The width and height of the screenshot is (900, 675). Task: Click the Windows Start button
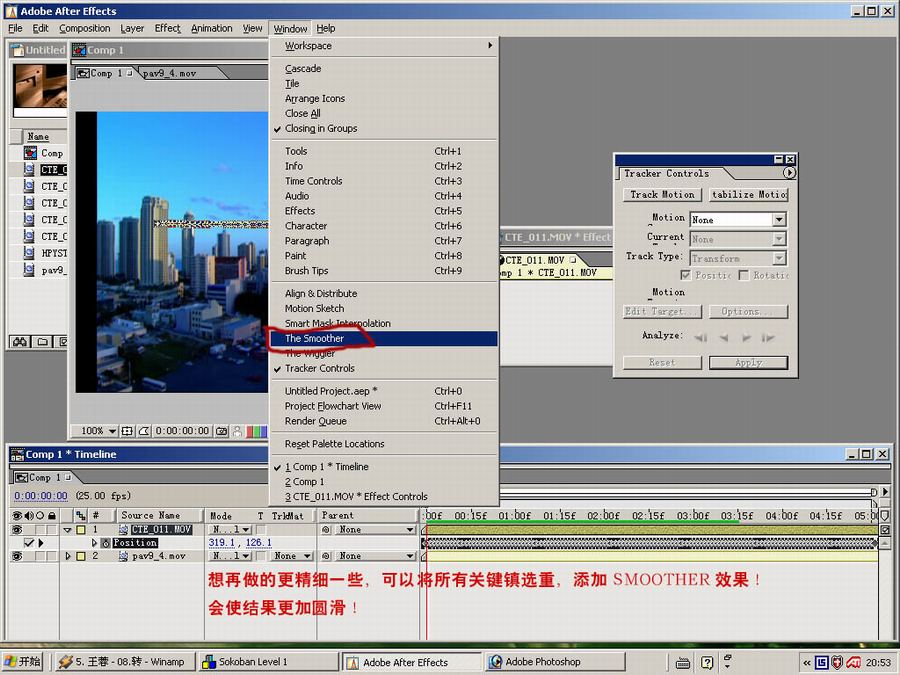23,662
